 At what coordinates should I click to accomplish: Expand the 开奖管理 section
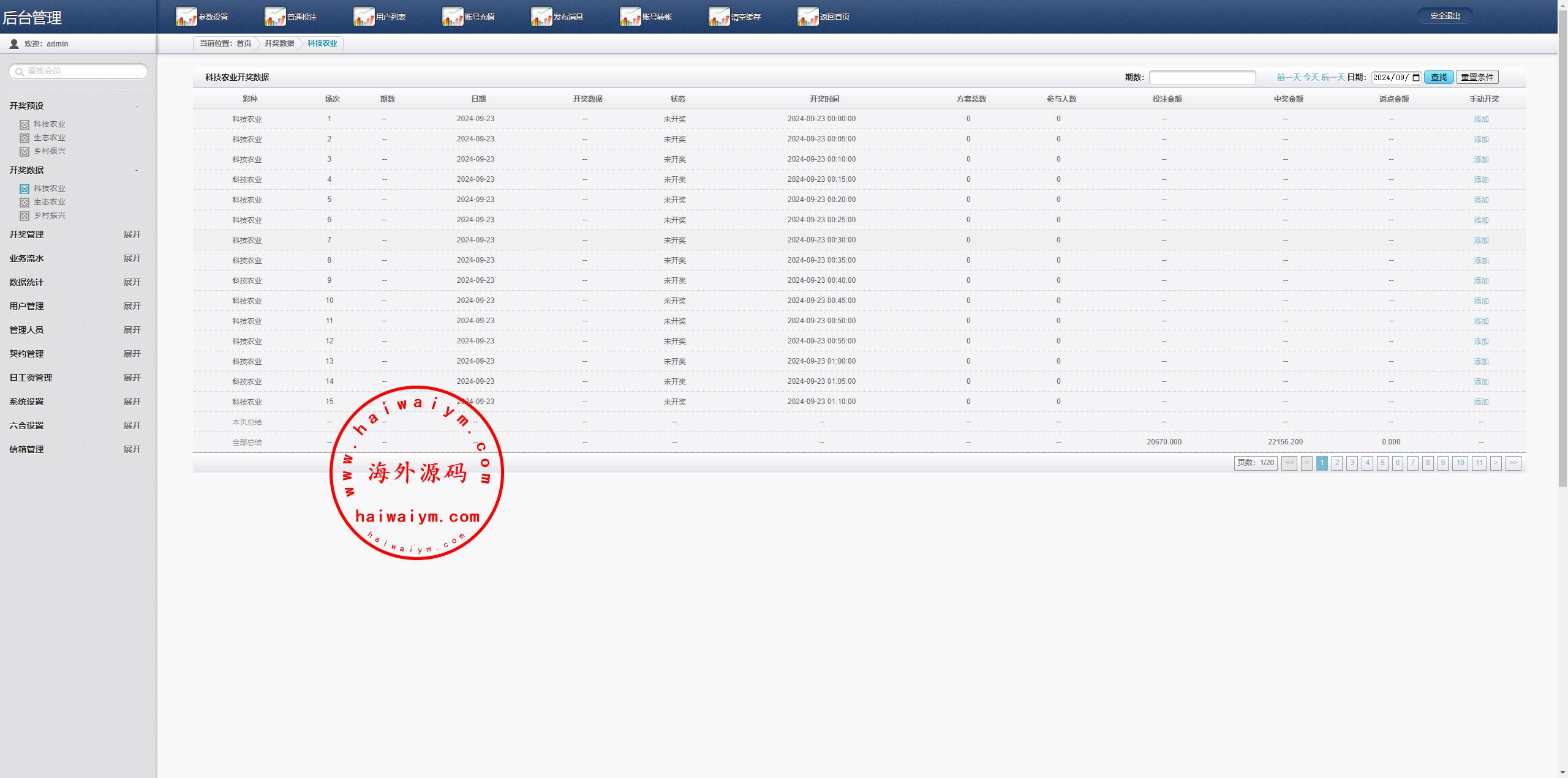pos(132,234)
